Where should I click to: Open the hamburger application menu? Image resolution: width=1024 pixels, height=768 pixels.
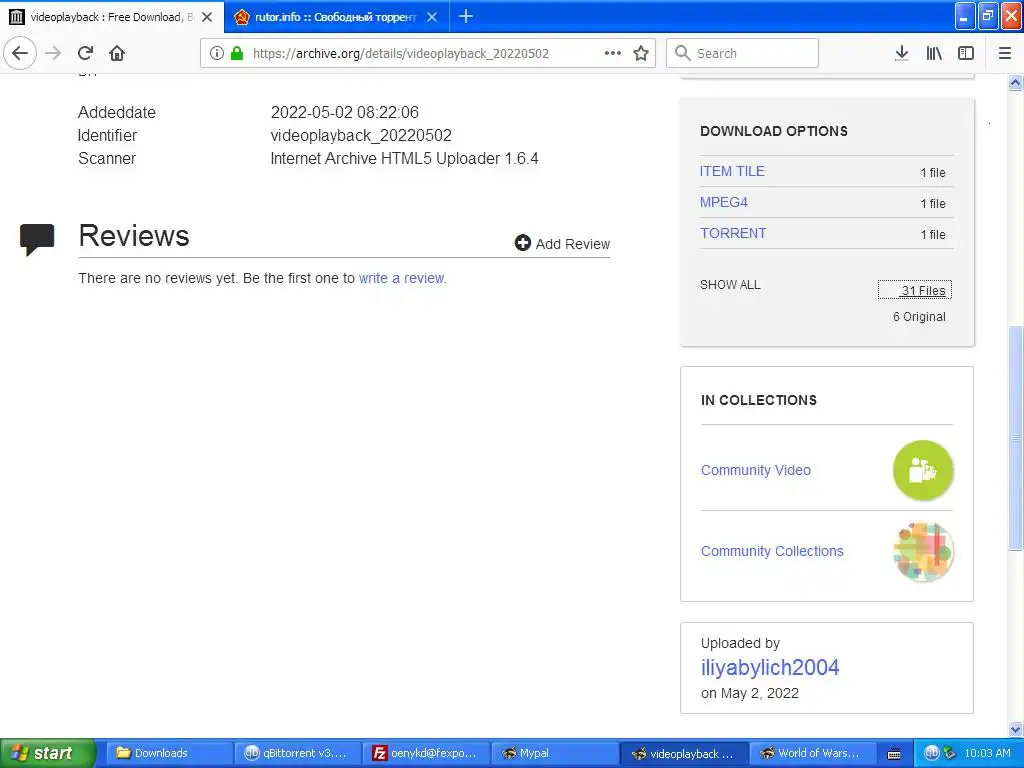point(1005,53)
